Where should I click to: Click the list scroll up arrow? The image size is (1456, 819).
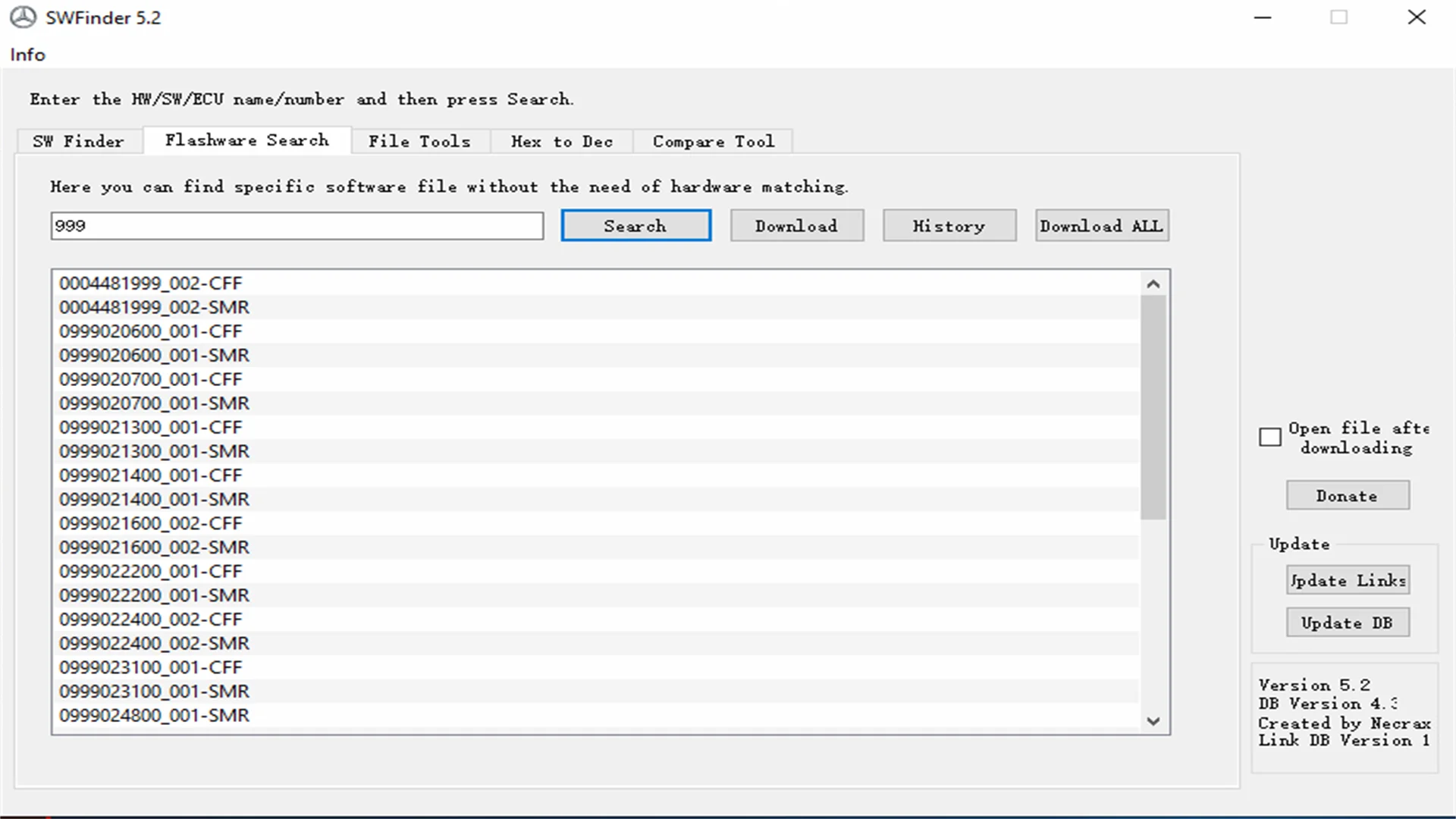[1153, 284]
